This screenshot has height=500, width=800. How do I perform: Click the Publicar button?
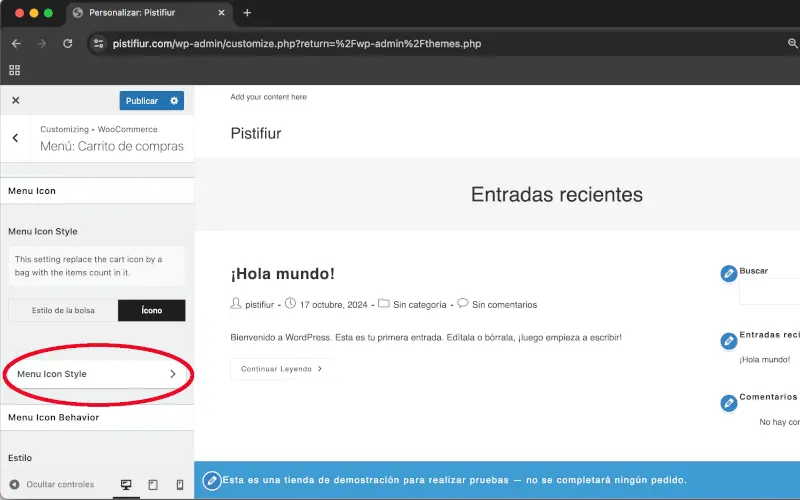pos(142,101)
